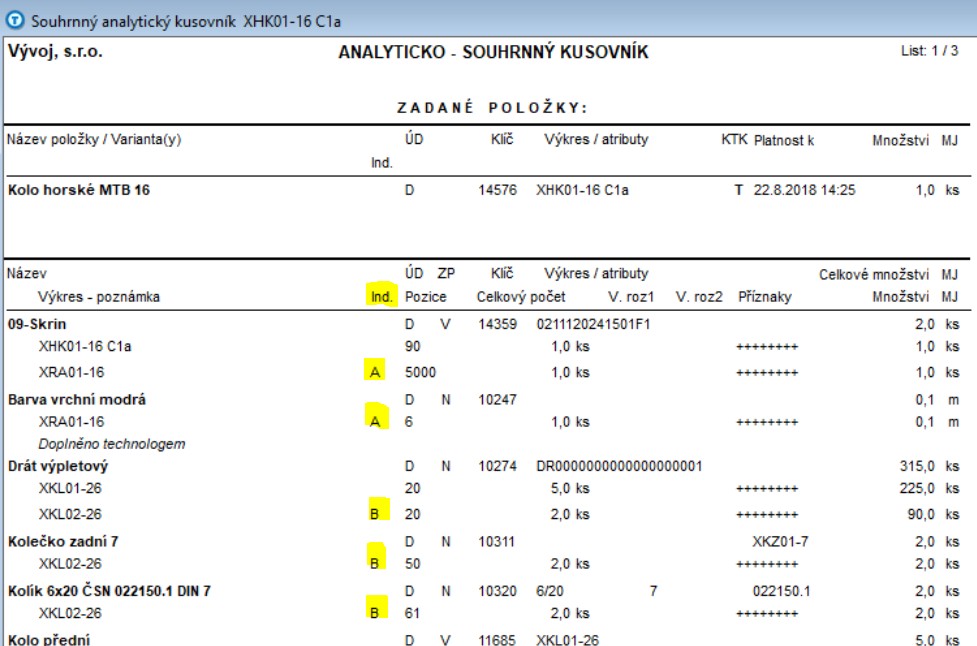Click the key value '10320'
Image resolution: width=977 pixels, height=646 pixels.
[497, 591]
